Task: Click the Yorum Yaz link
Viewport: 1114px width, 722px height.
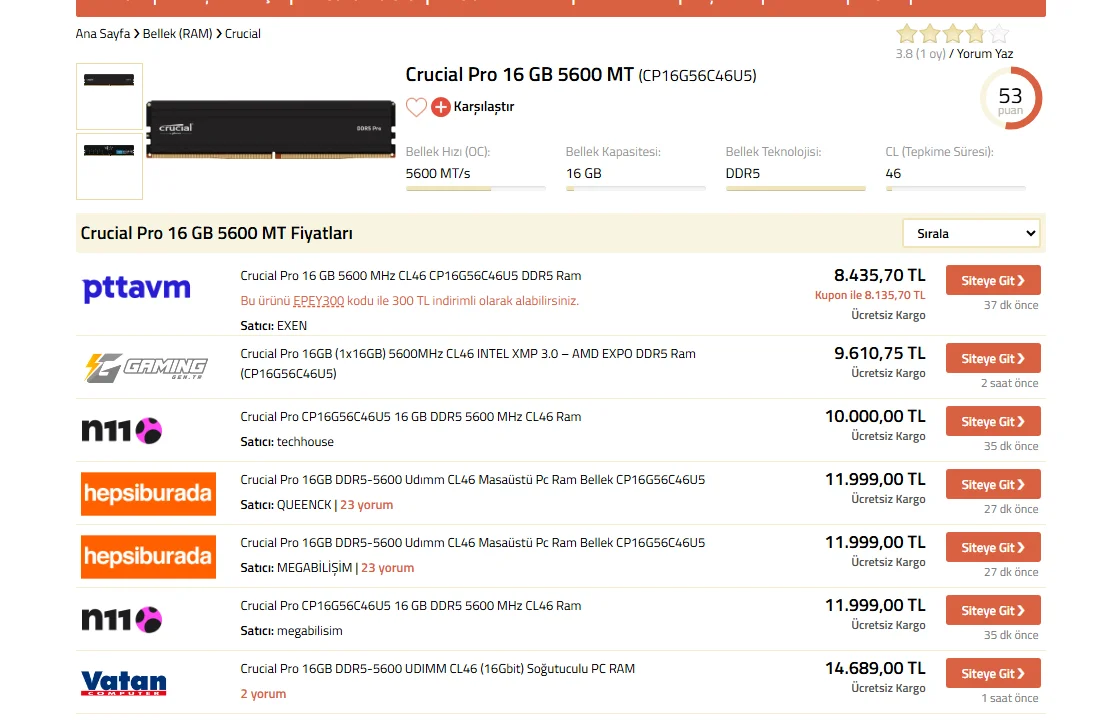Action: click(985, 53)
